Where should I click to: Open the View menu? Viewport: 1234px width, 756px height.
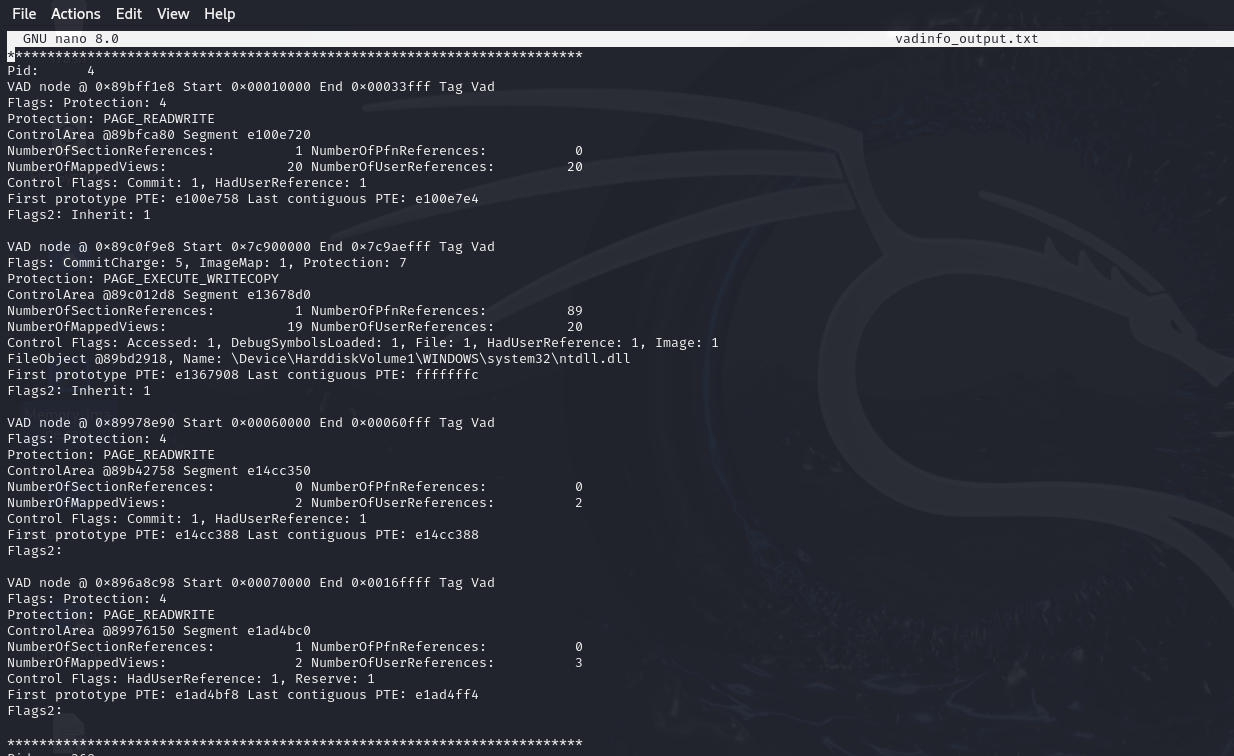click(x=172, y=13)
